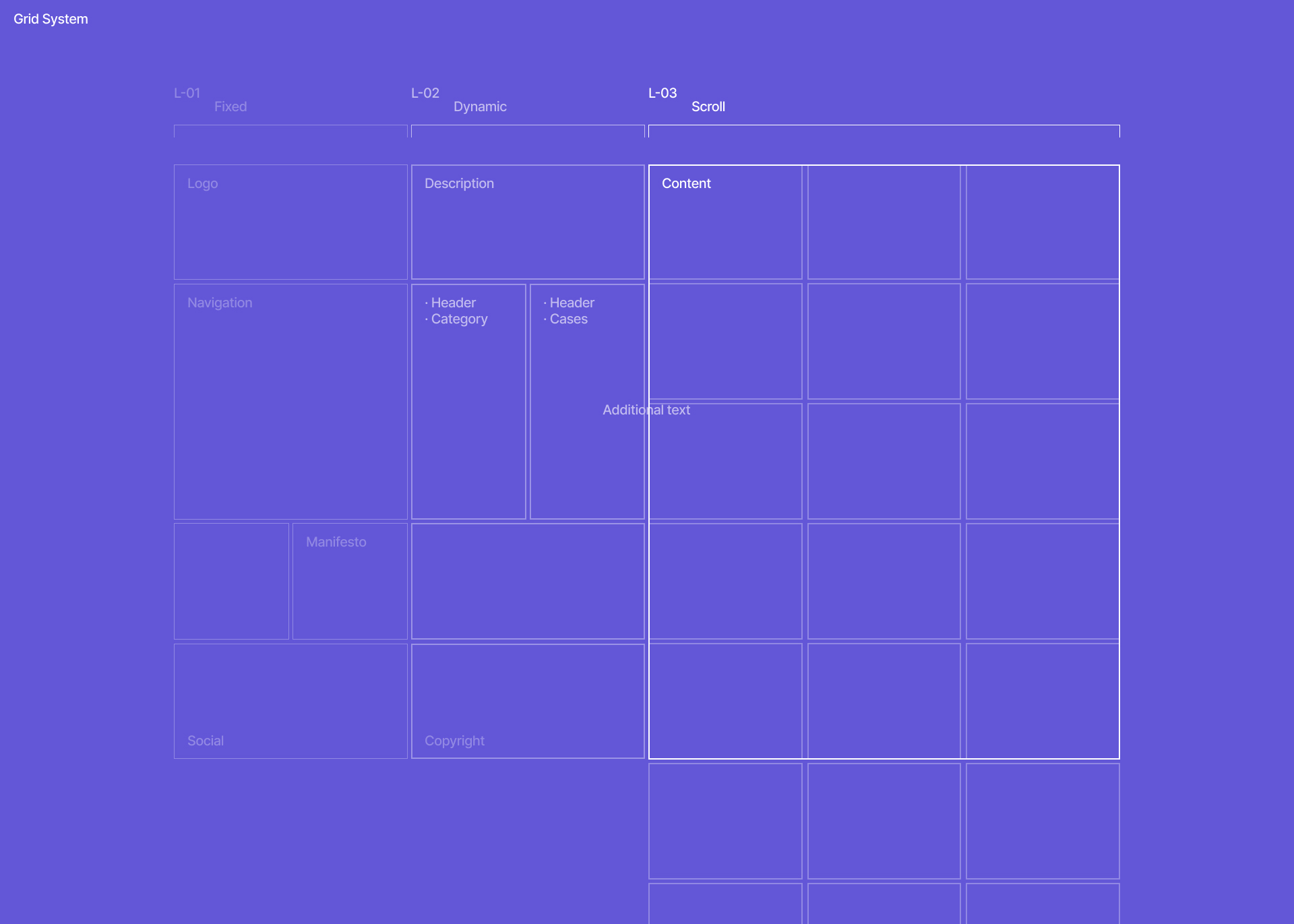Select the L-01 Fixed tab
The width and height of the screenshot is (1294, 924).
click(x=187, y=93)
